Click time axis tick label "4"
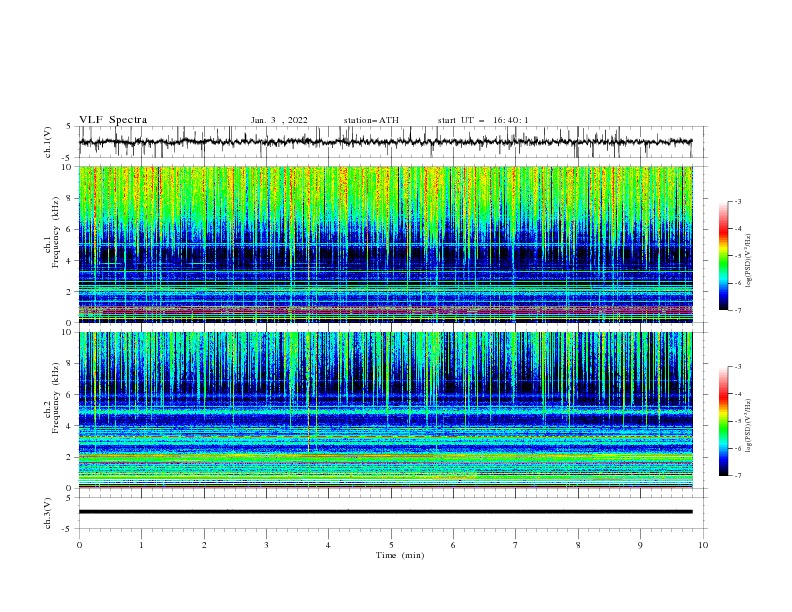Screen dimensions: 792x612 click(329, 545)
